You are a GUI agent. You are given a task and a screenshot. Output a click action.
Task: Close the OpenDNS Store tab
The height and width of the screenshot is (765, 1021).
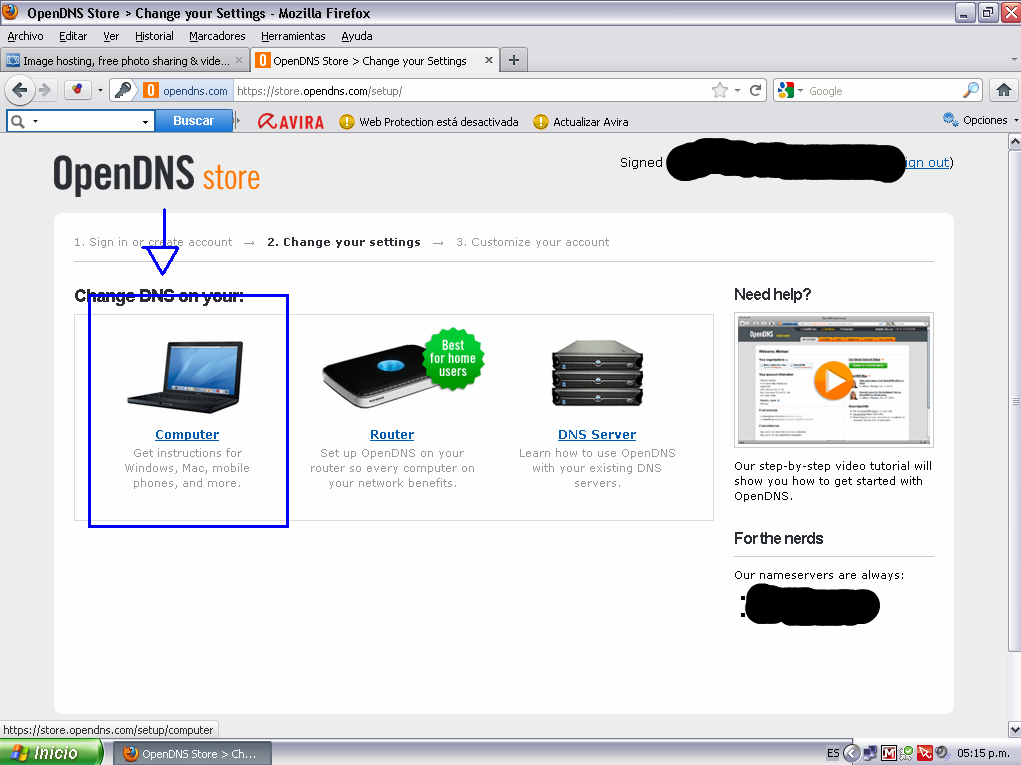[x=488, y=61]
